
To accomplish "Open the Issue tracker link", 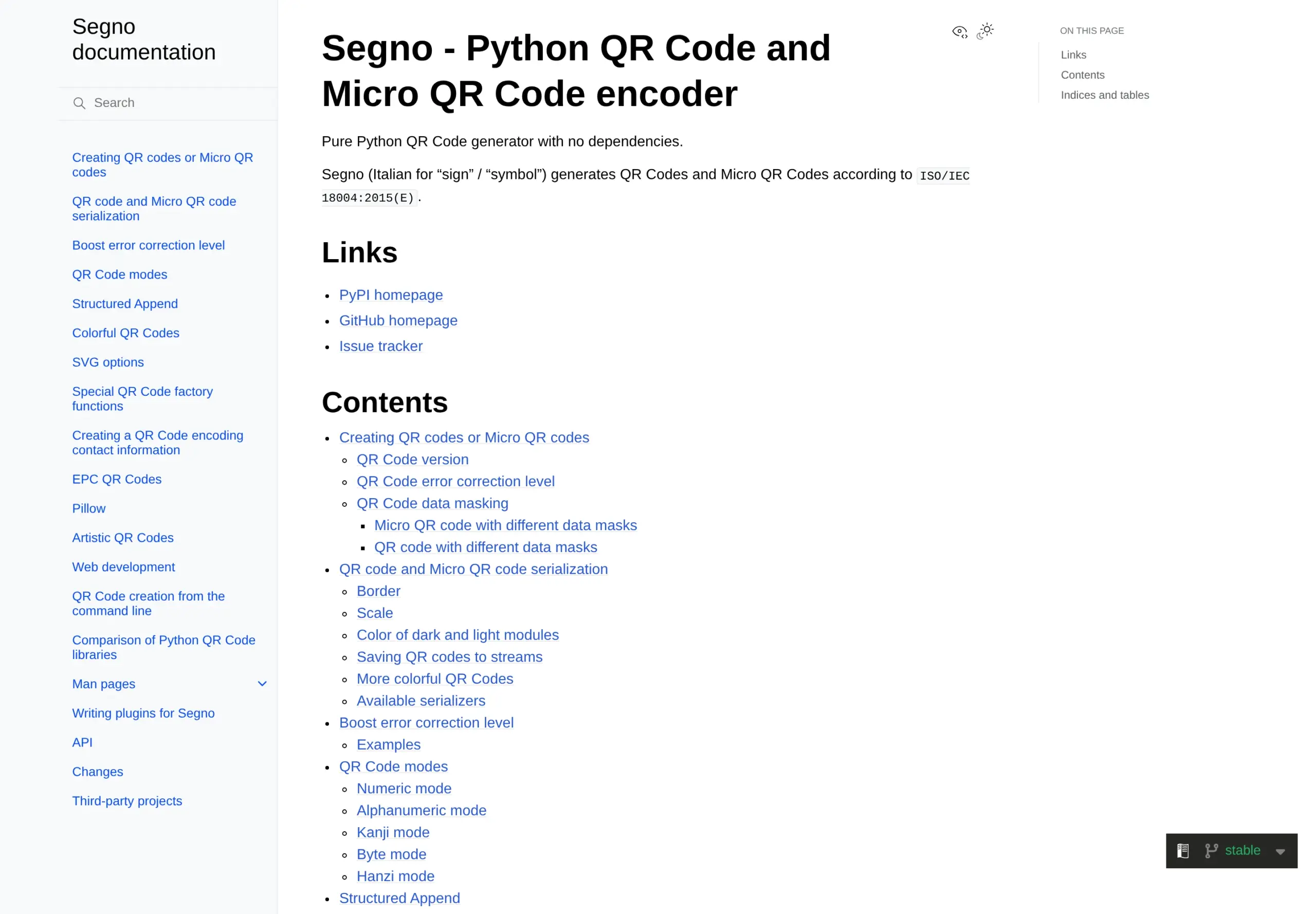I will (x=381, y=346).
